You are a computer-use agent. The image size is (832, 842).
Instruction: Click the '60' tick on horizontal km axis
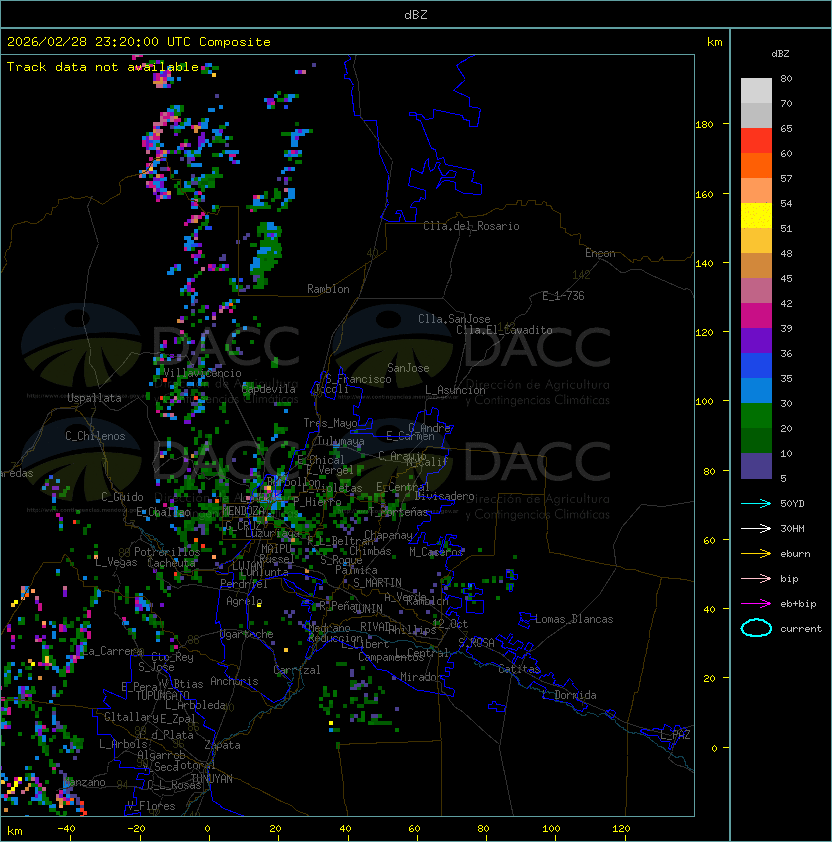[x=414, y=829]
